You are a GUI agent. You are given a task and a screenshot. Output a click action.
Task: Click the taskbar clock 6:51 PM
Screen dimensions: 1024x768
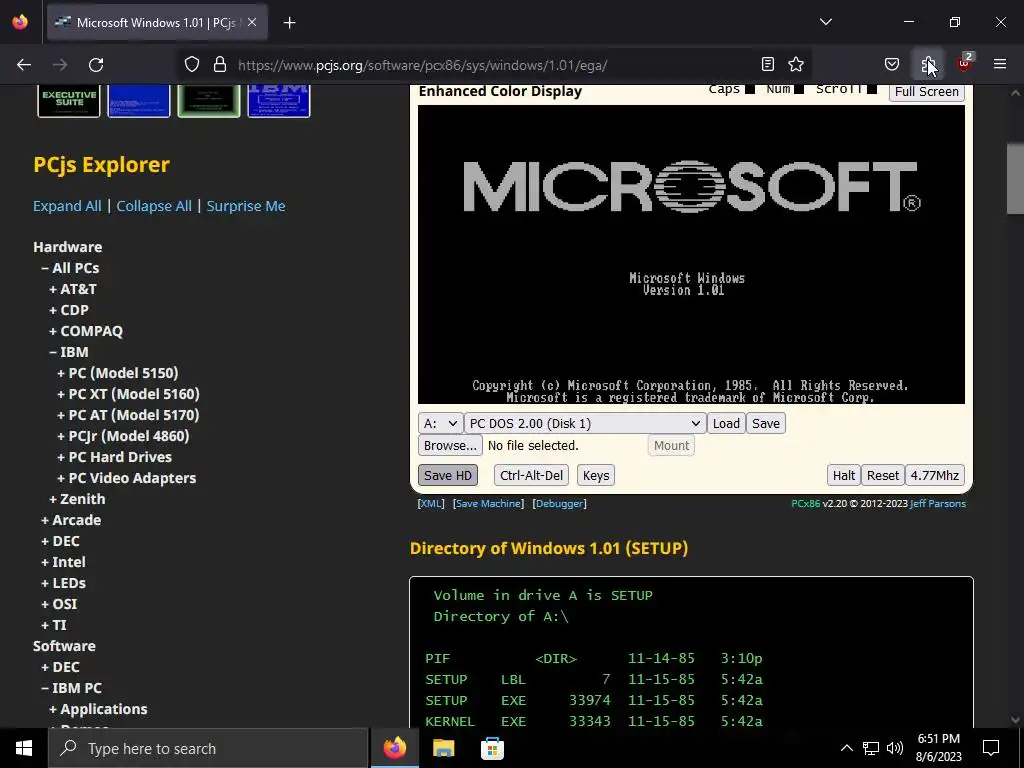tap(938, 739)
